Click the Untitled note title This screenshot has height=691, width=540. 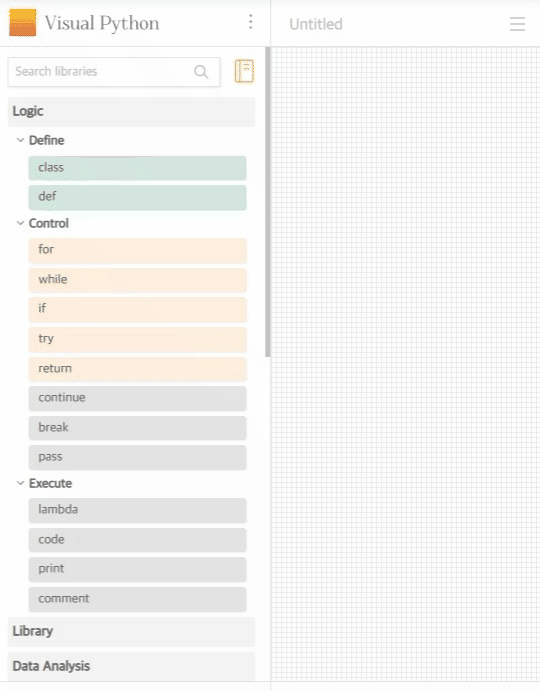(x=316, y=24)
